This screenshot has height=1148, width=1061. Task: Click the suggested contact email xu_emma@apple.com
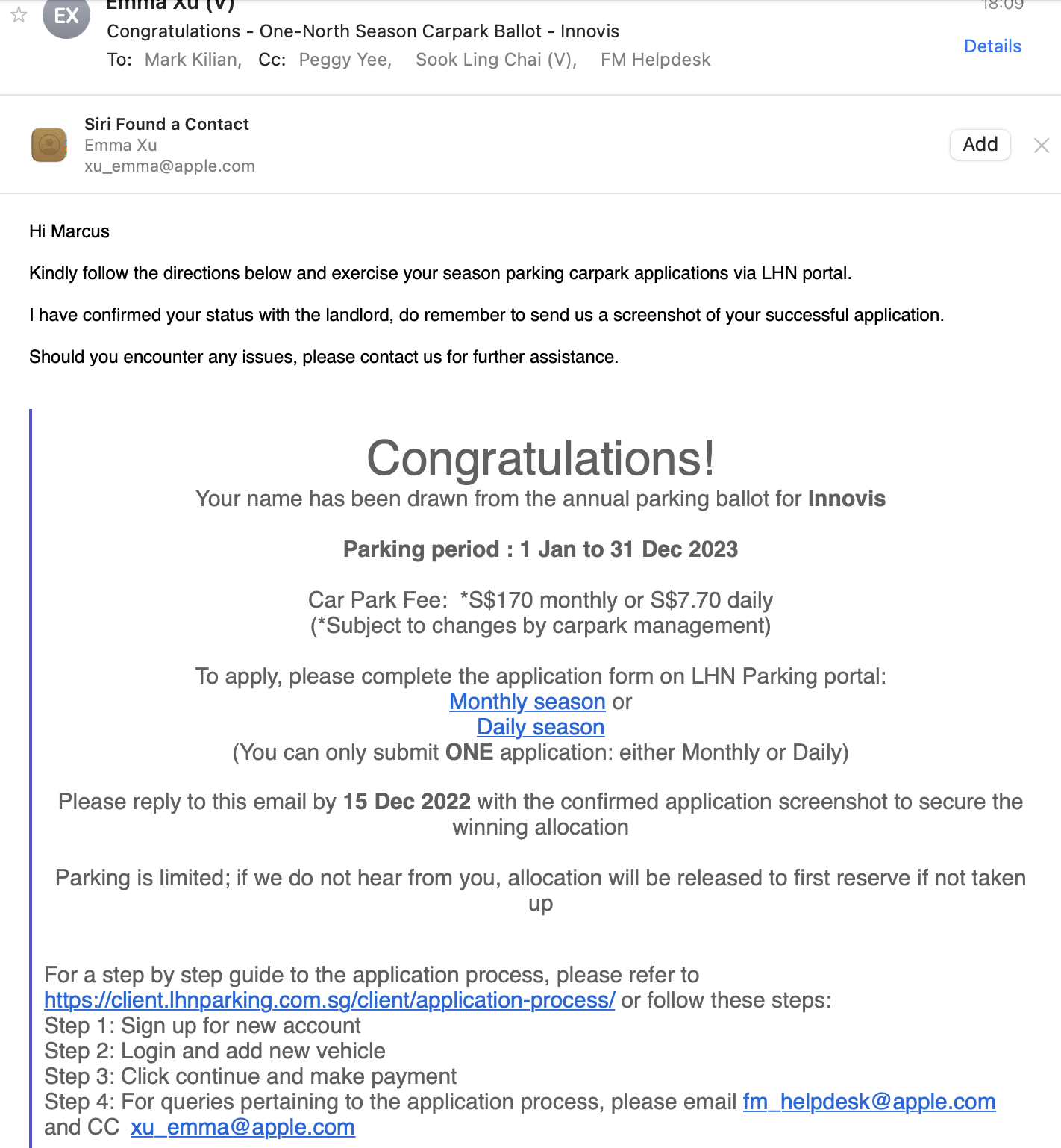click(169, 166)
